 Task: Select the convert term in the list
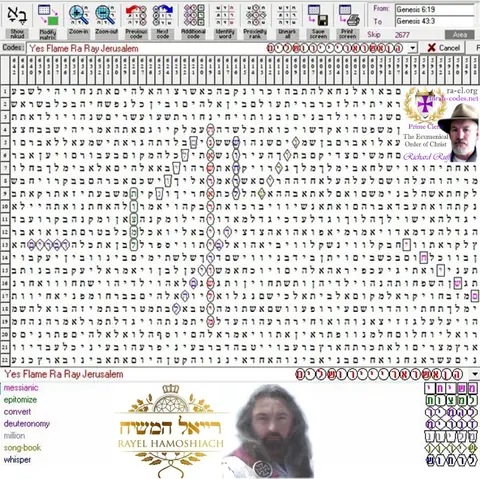coord(17,412)
